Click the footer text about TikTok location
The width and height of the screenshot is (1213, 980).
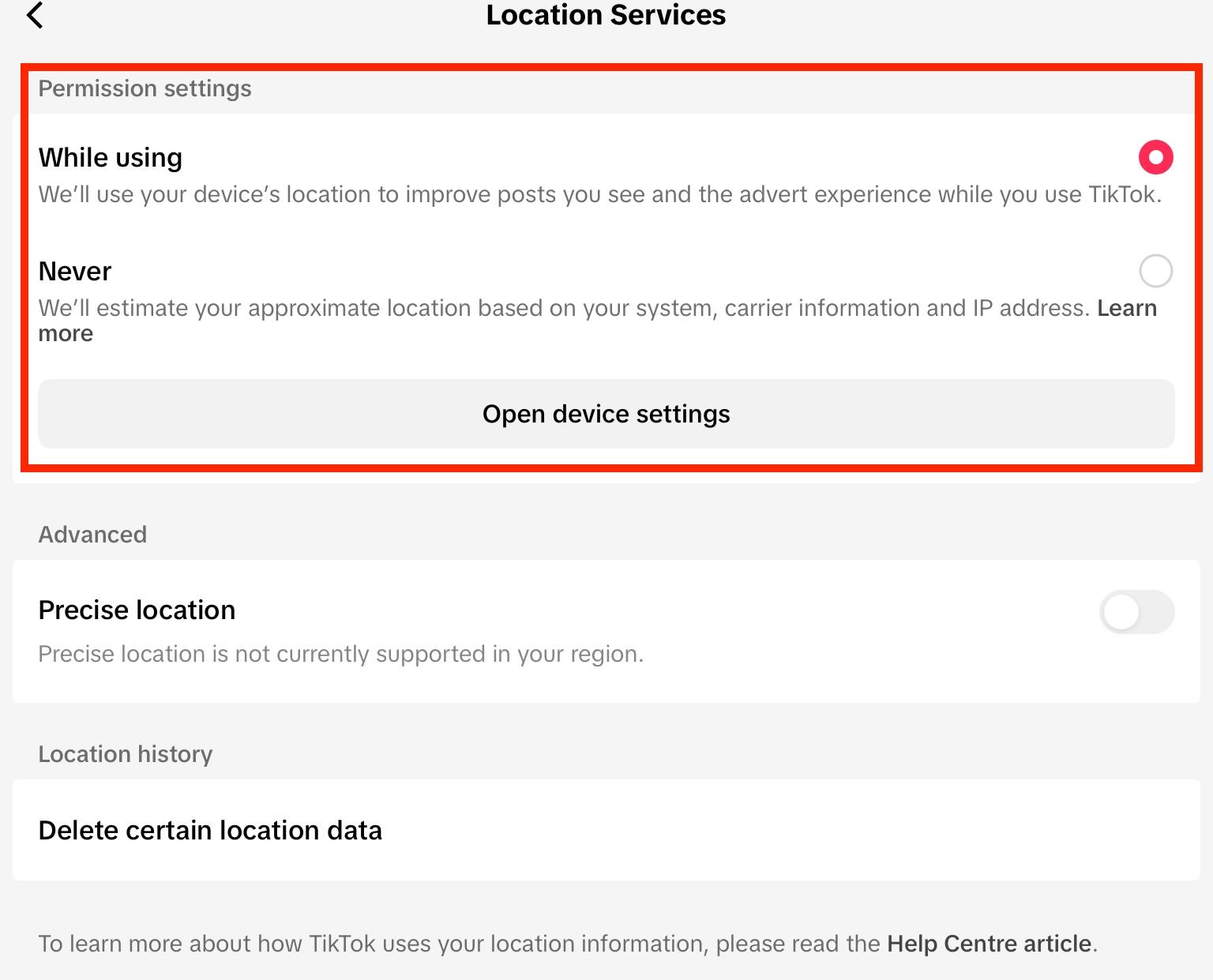pyautogui.click(x=458, y=944)
